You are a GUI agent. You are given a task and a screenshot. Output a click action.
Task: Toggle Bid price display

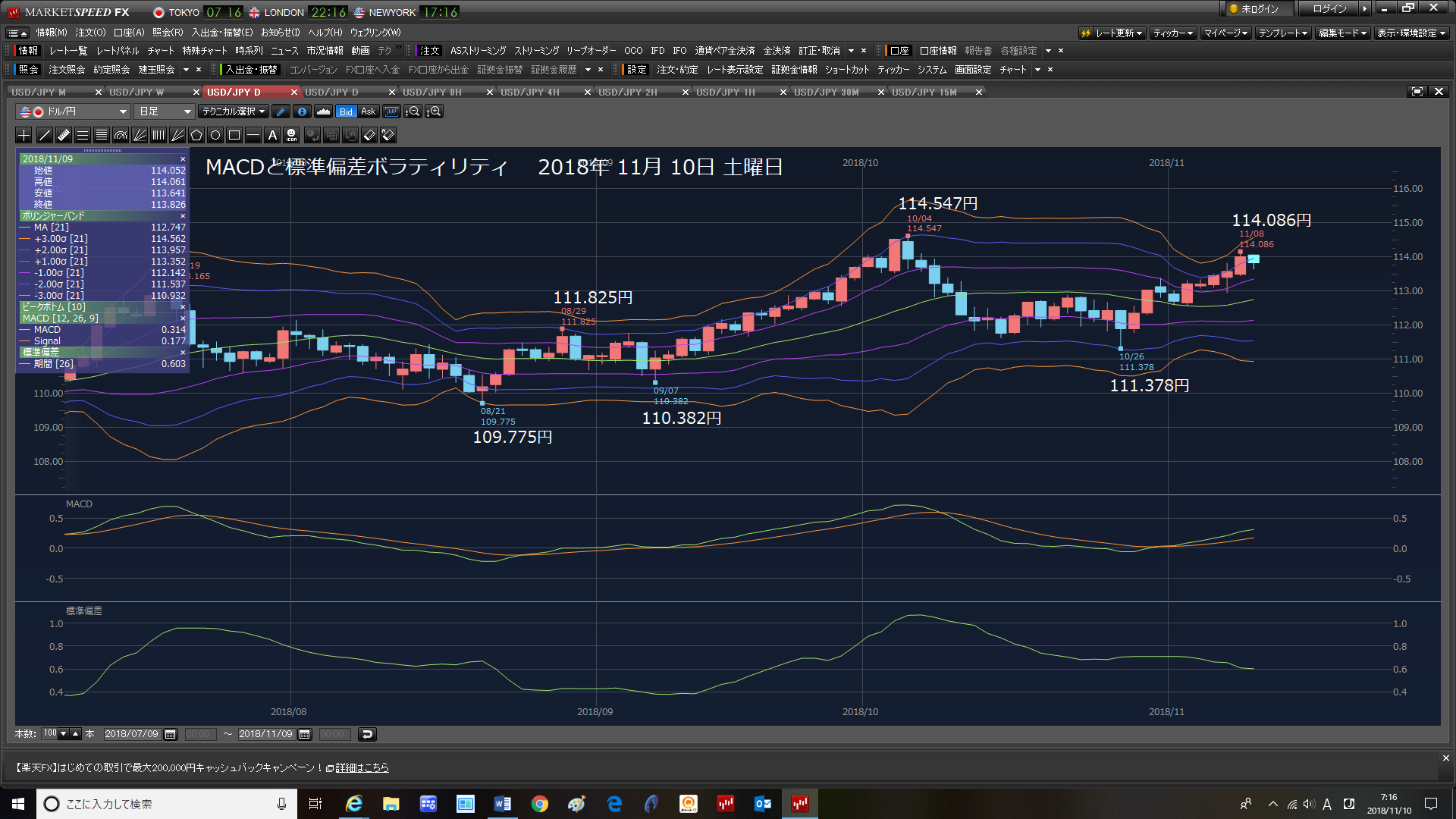tap(346, 111)
